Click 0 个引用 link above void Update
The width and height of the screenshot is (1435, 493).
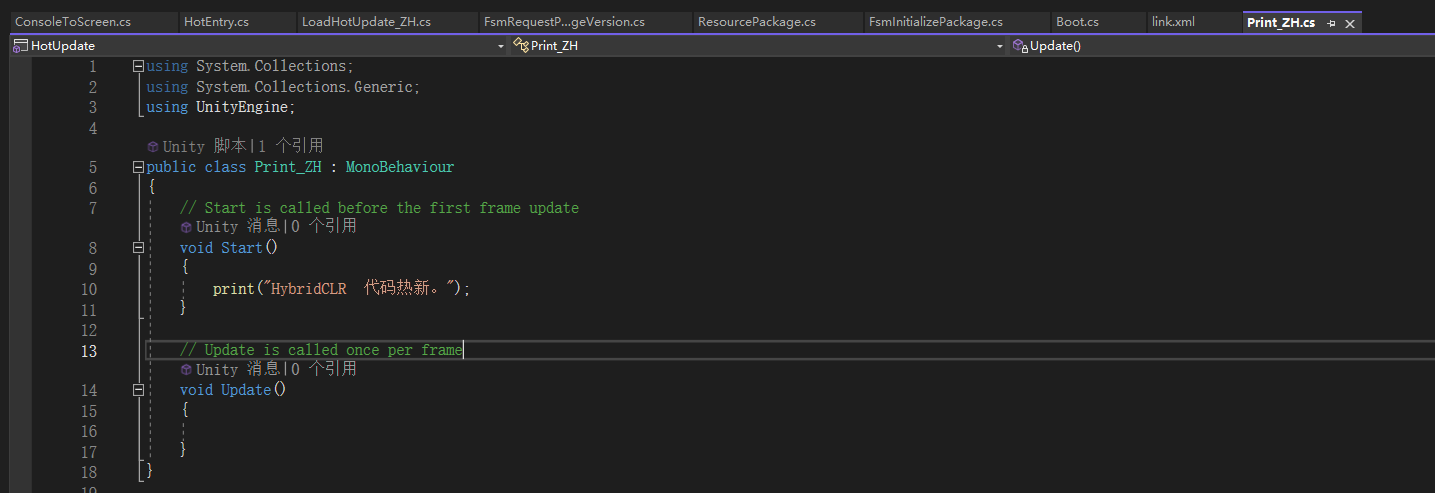[323, 370]
